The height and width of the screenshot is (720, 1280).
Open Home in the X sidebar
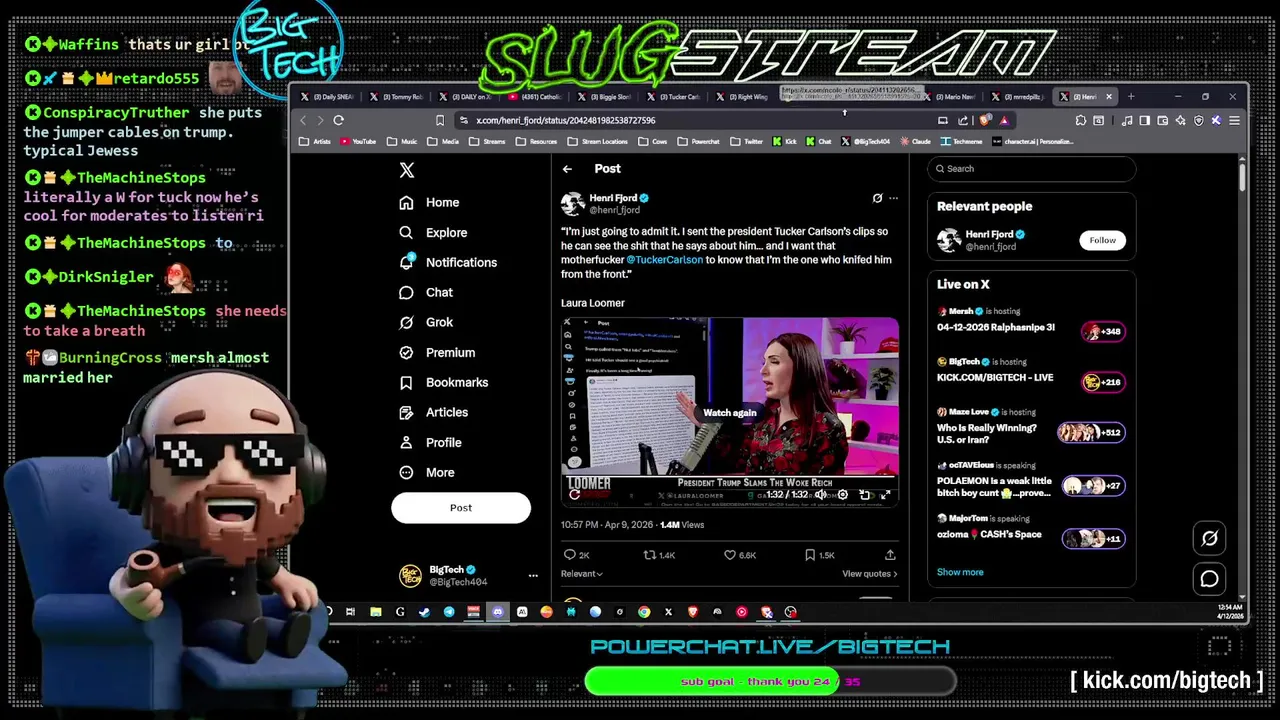(x=429, y=202)
